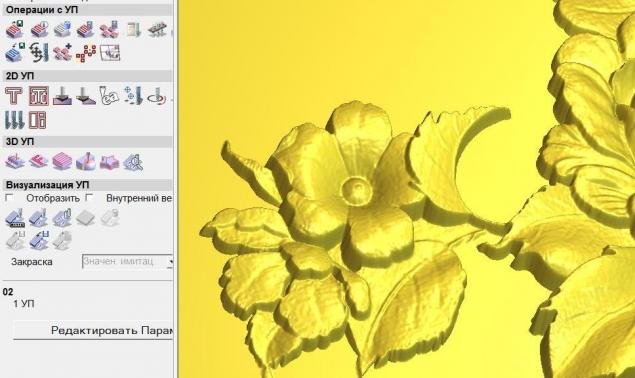Viewport: 635px width, 378px height.
Task: Select the 3D Cut Out toolpath icon
Action: tap(109, 162)
